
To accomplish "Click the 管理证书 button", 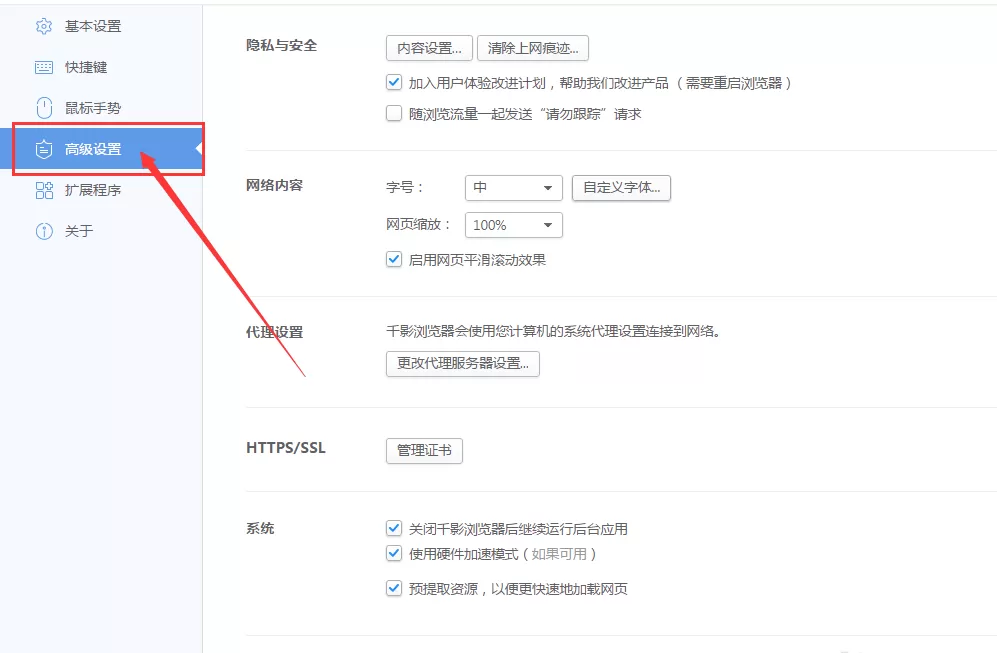I will tap(424, 451).
